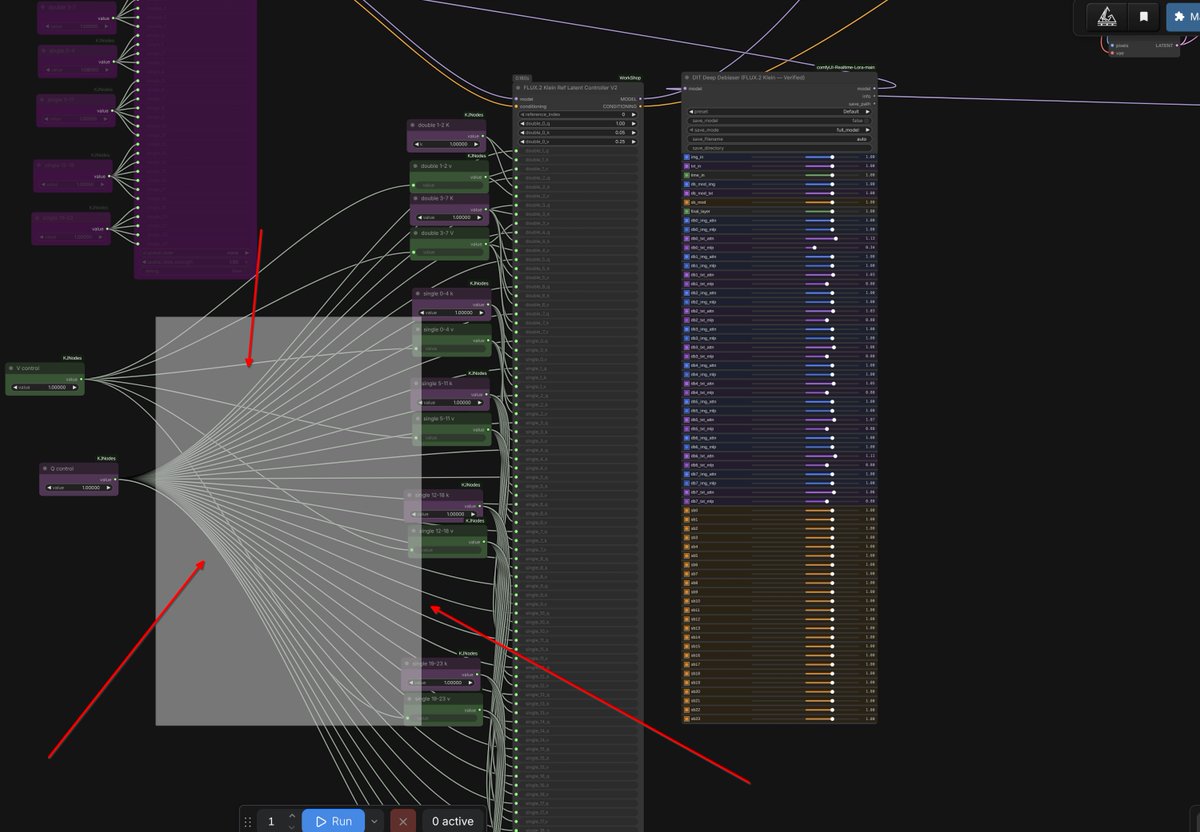Click the bookmark icon in the top toolbar
This screenshot has height=832, width=1200.
pyautogui.click(x=1143, y=17)
